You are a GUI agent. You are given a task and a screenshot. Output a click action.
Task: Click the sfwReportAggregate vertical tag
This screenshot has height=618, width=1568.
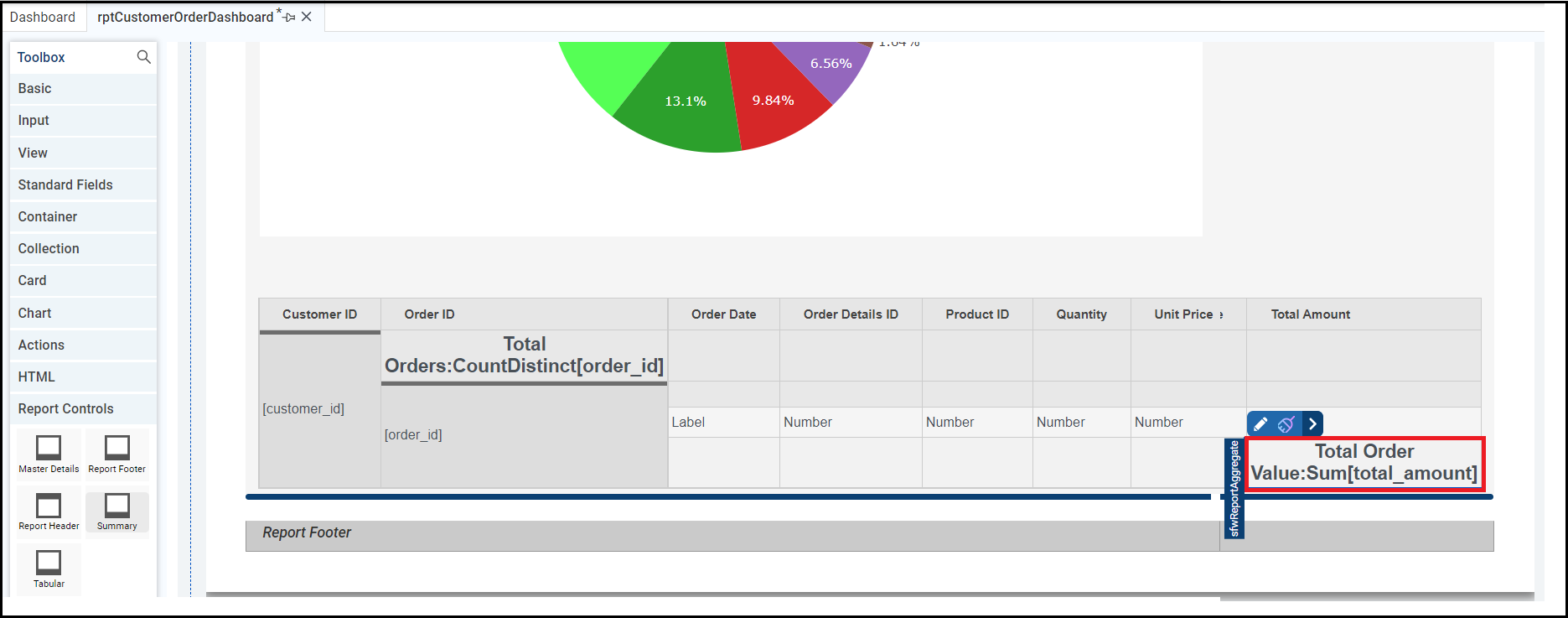point(1234,488)
